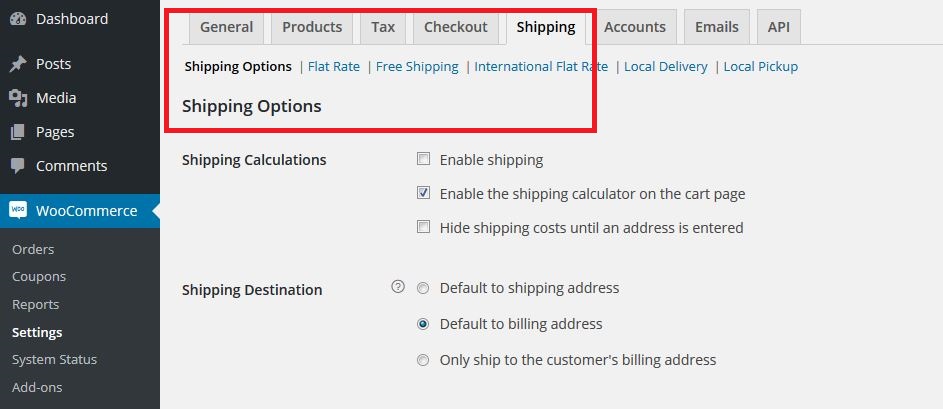Click the WooCommerce logo icon
This screenshot has width=943, height=409.
[18, 211]
